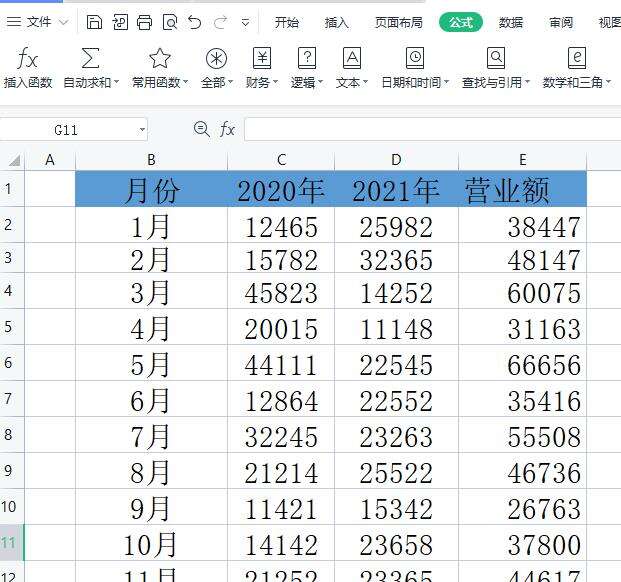Select row 11 header
Viewport: 621px width, 582px height.
click(12, 542)
